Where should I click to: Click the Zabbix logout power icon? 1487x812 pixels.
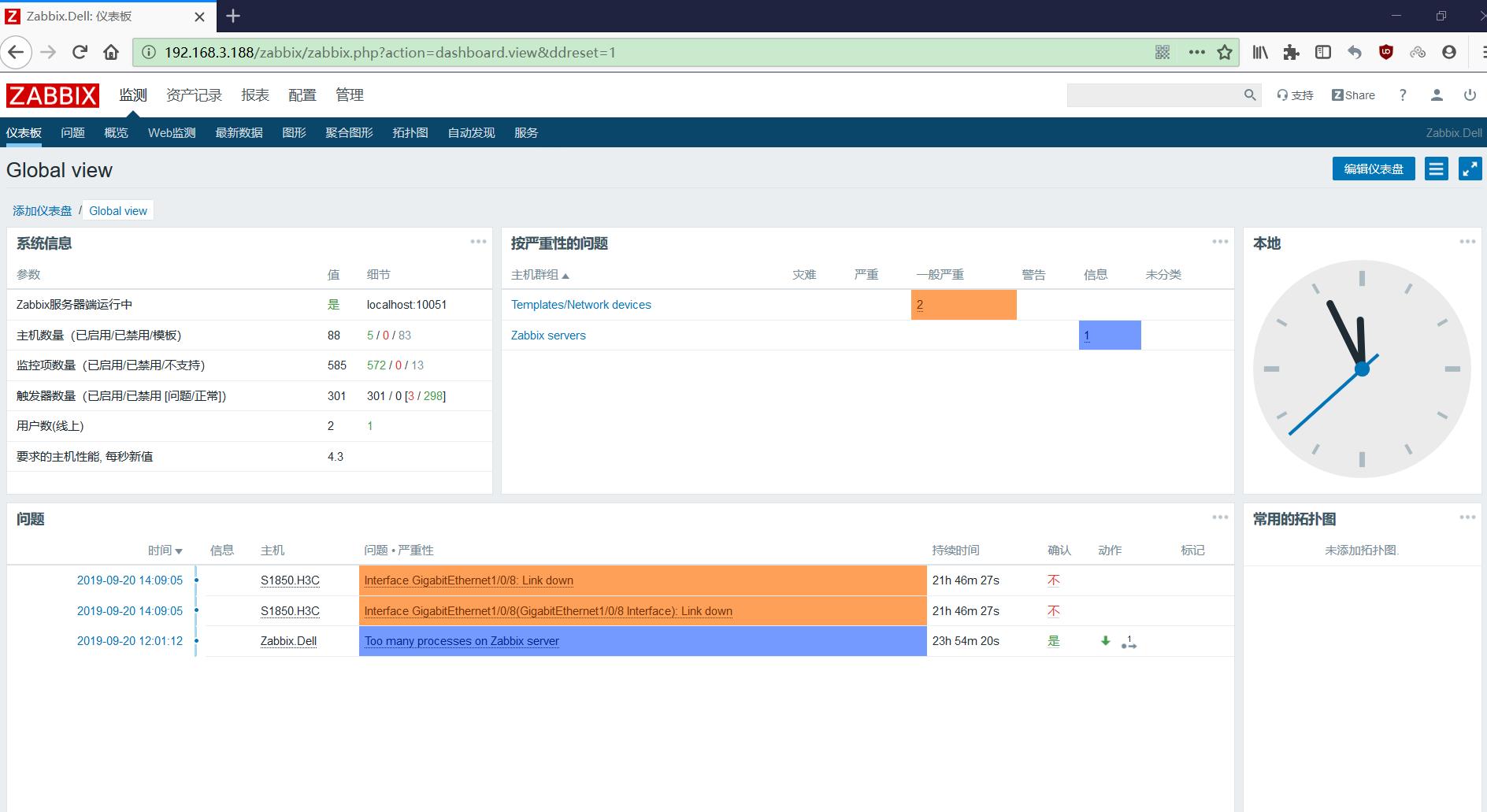coord(1470,95)
